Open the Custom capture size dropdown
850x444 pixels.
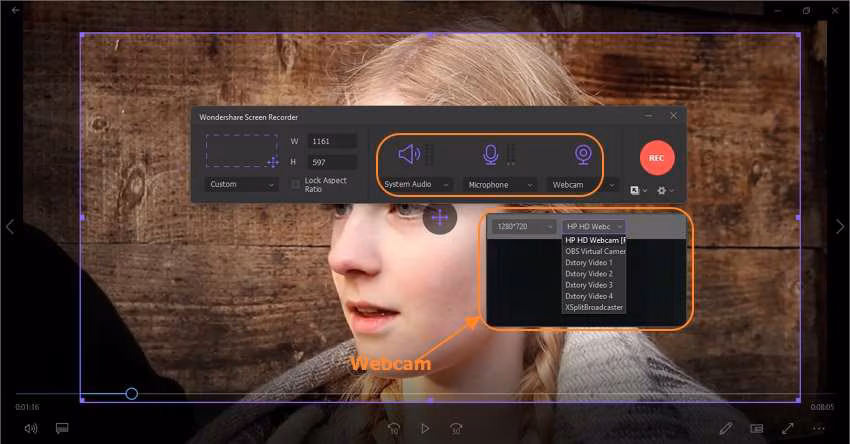click(241, 184)
